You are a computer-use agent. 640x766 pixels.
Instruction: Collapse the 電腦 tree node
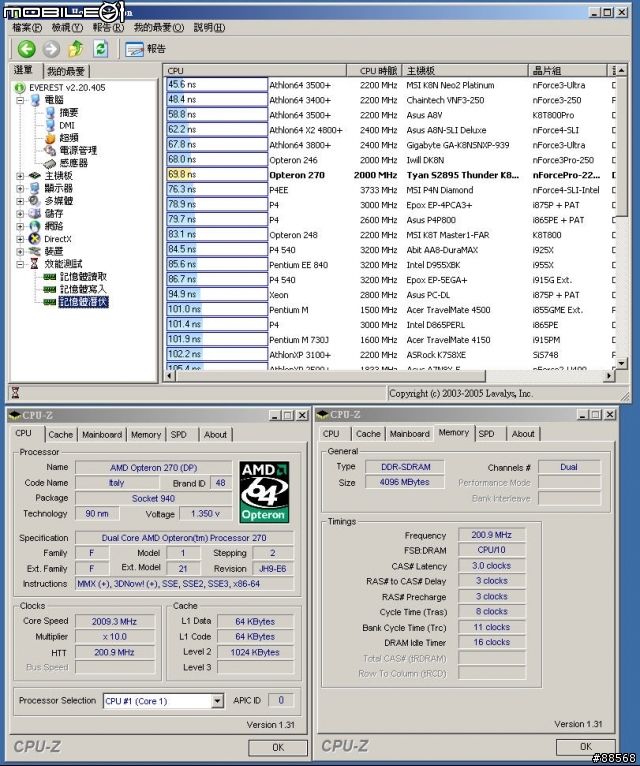(20, 100)
